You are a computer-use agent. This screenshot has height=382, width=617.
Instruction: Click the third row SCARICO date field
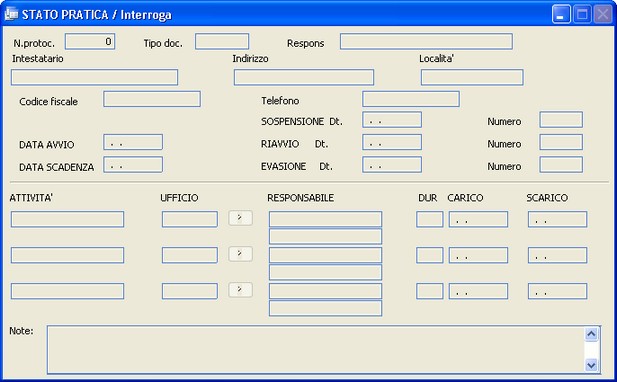558,291
